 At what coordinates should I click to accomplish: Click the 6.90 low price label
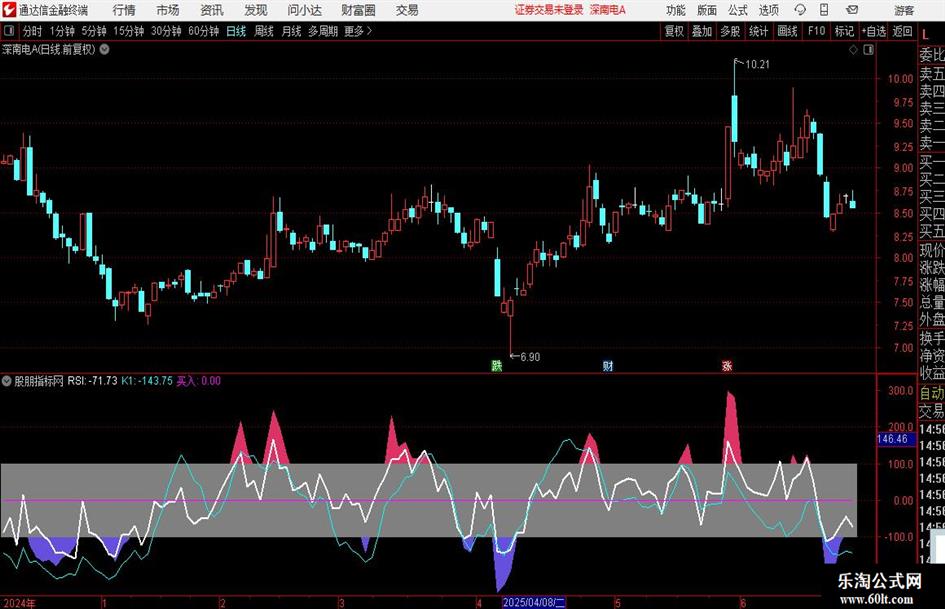(x=530, y=357)
